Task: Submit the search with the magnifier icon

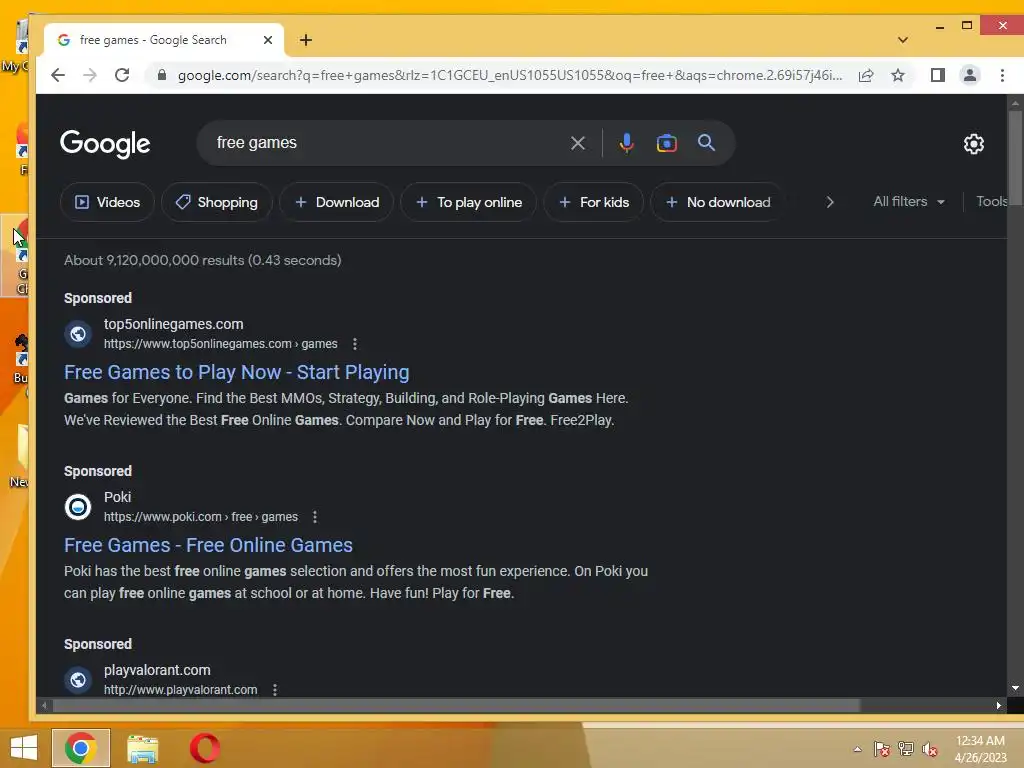Action: 706,142
